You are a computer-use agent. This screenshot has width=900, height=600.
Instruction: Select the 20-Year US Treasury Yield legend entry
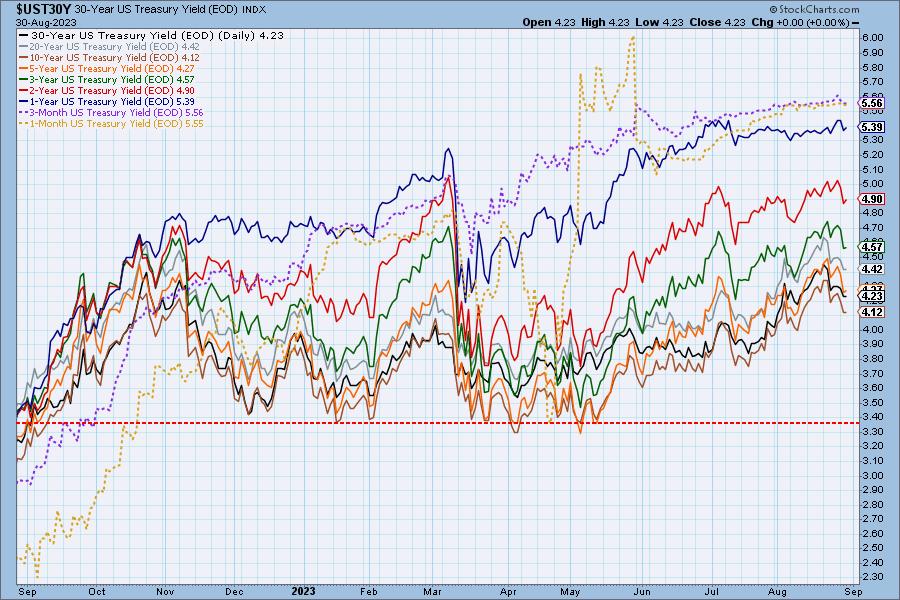click(110, 47)
